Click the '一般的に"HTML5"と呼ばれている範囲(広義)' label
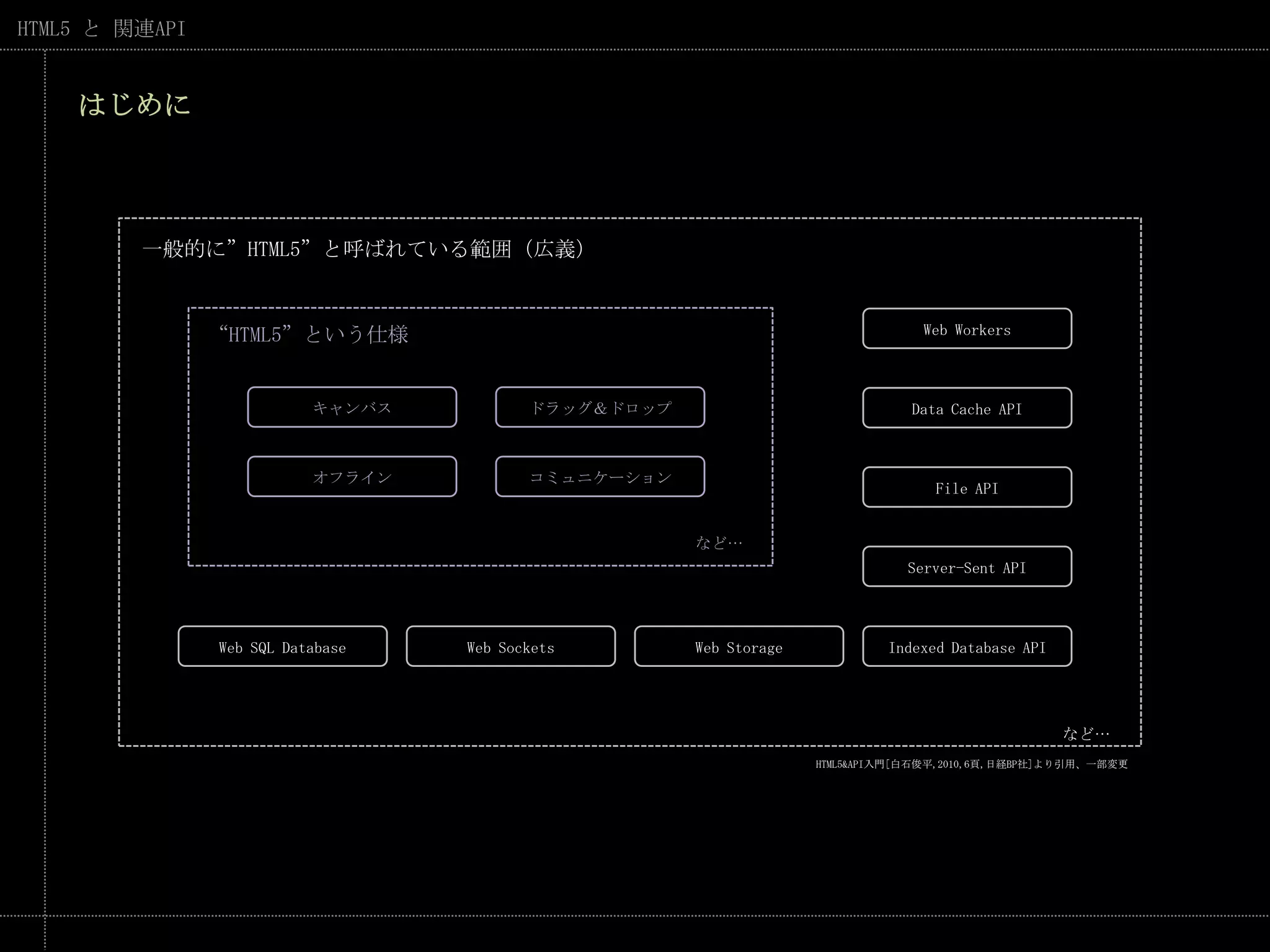 pos(363,249)
